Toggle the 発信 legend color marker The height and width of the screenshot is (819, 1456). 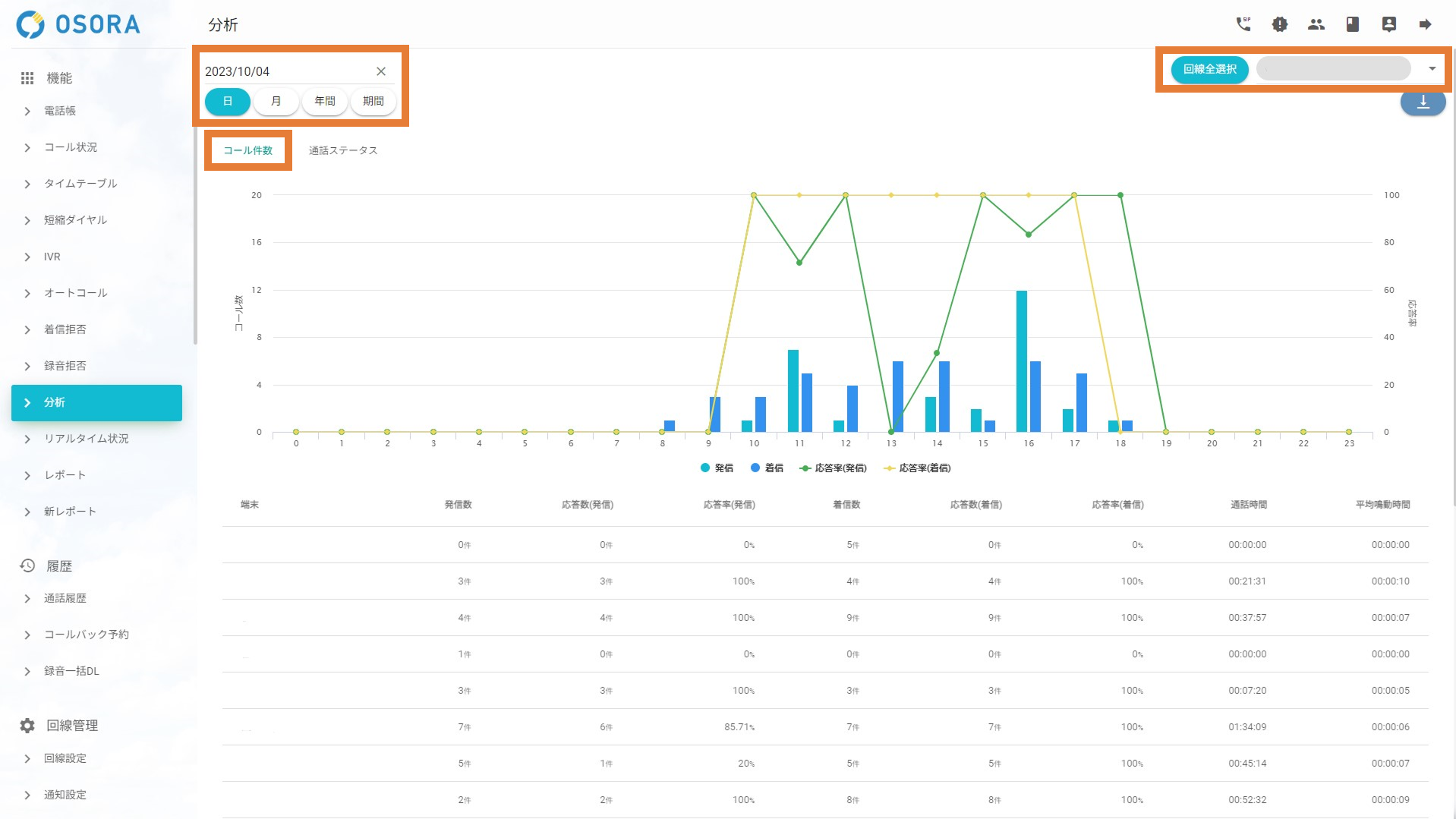point(705,468)
